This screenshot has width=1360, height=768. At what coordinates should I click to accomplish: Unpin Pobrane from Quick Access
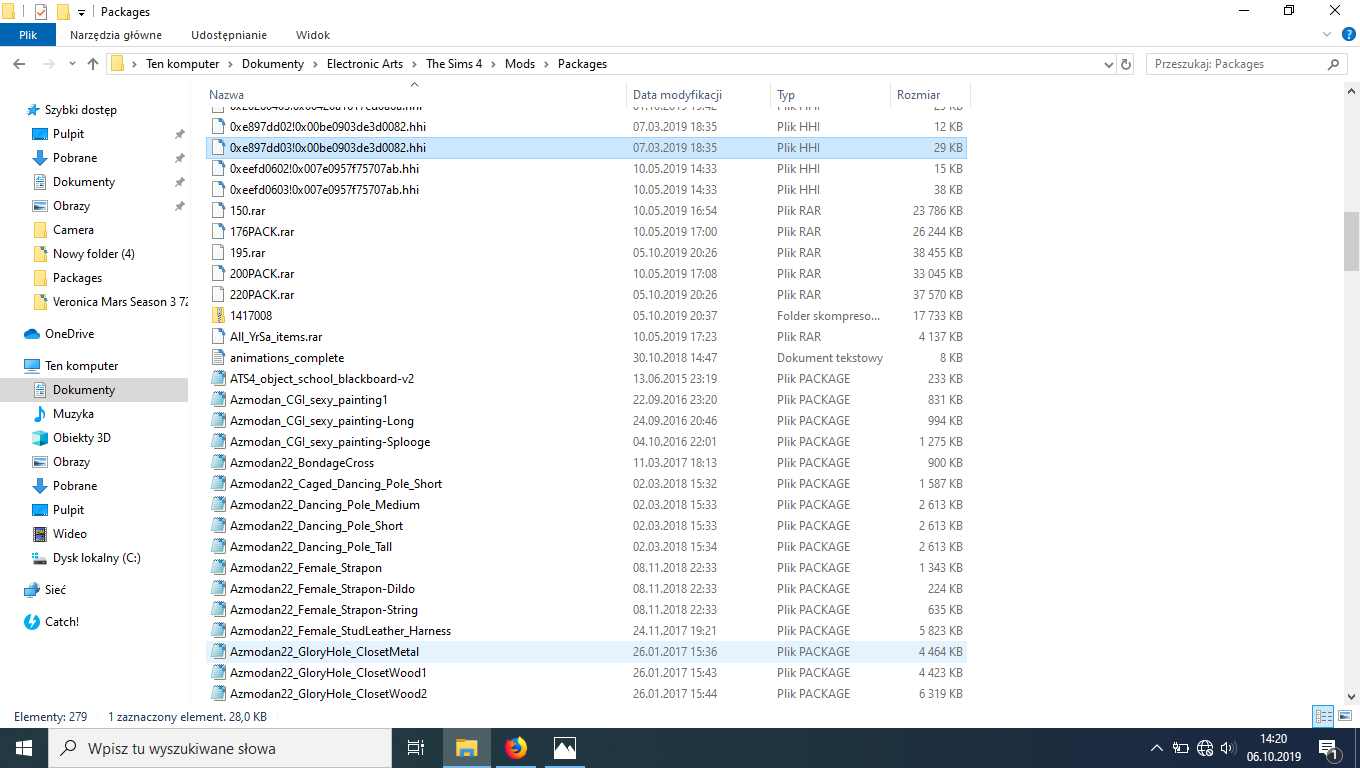(179, 157)
